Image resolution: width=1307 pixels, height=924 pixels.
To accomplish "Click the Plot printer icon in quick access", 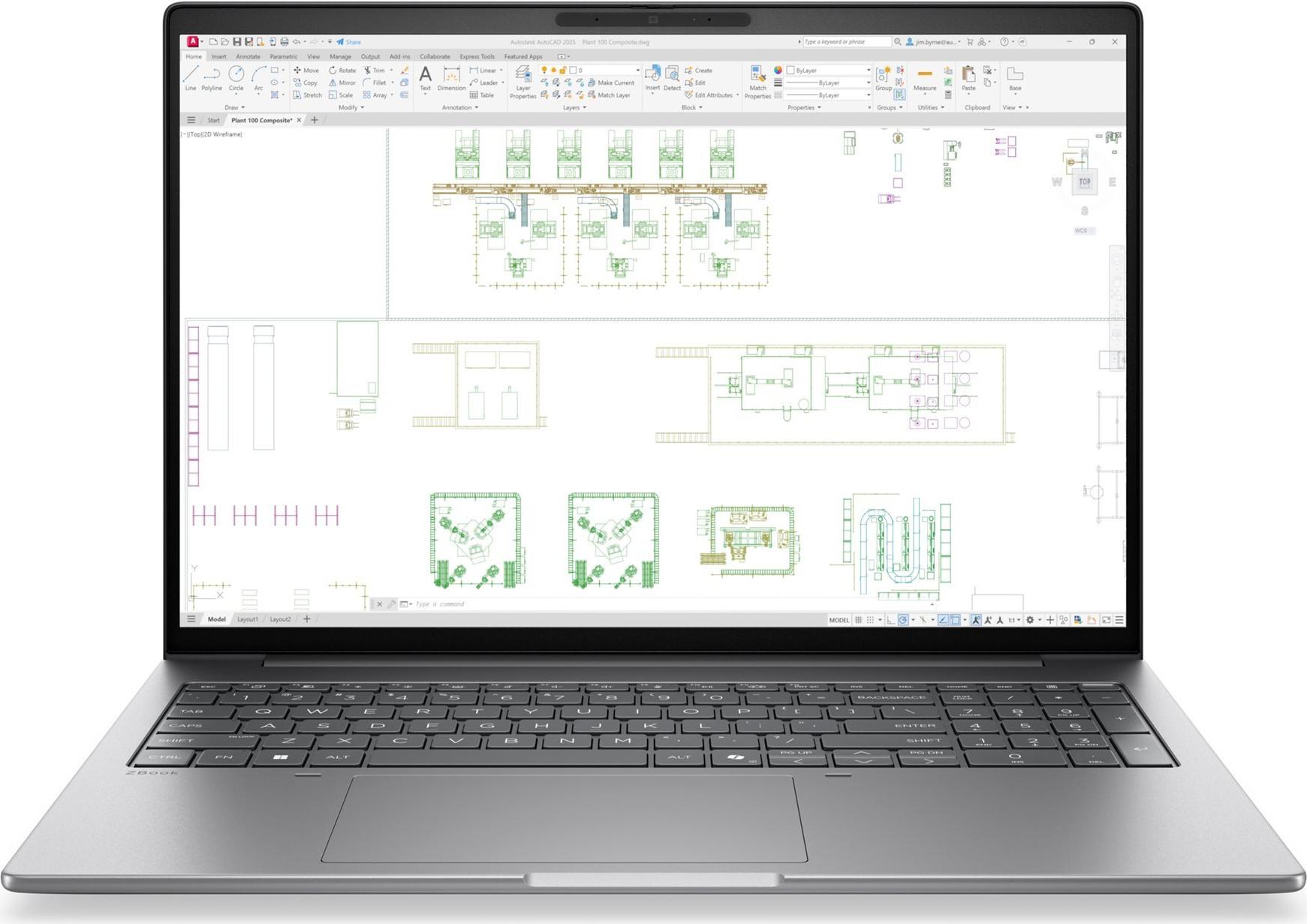I will click(285, 42).
